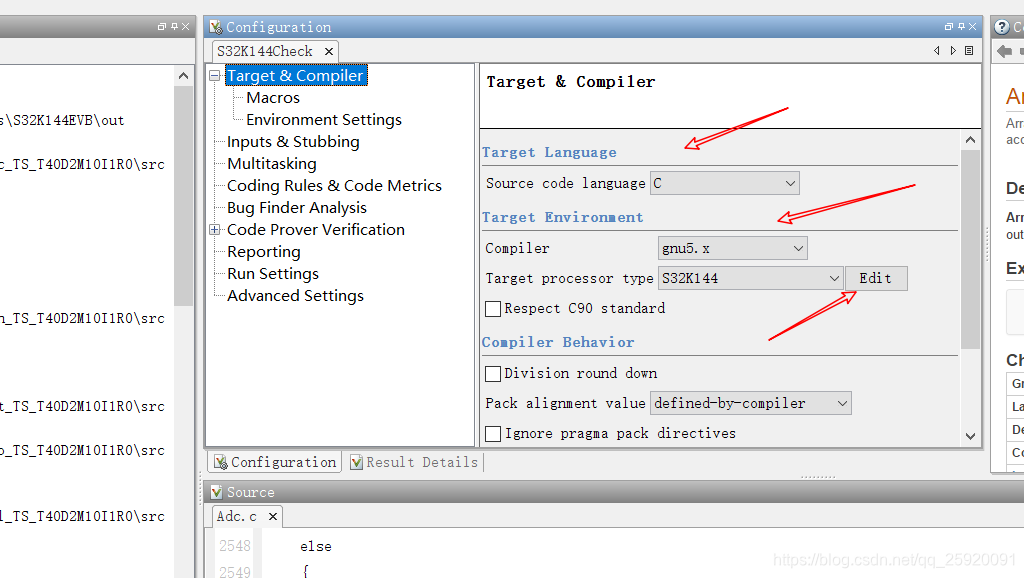The height and width of the screenshot is (578, 1024).
Task: Show next configuration tab arrow
Action: click(953, 51)
